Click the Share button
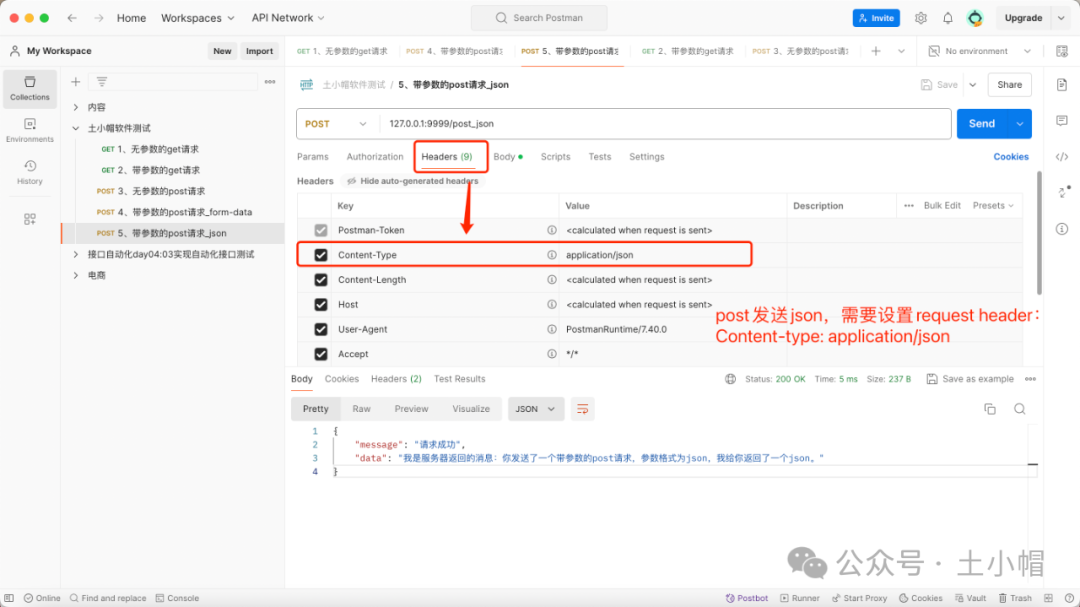1080x607 pixels. [x=1010, y=85]
